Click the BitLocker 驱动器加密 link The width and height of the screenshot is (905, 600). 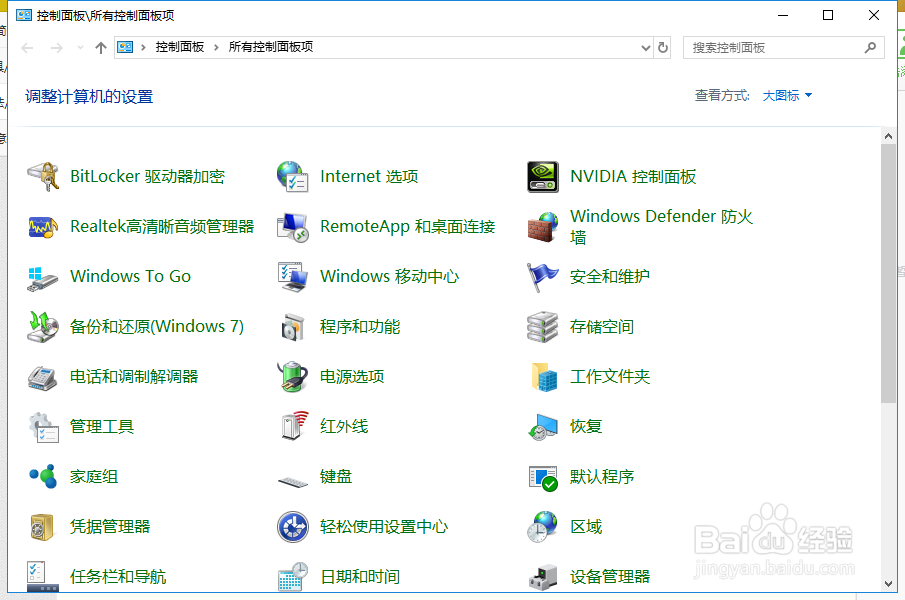click(x=147, y=177)
